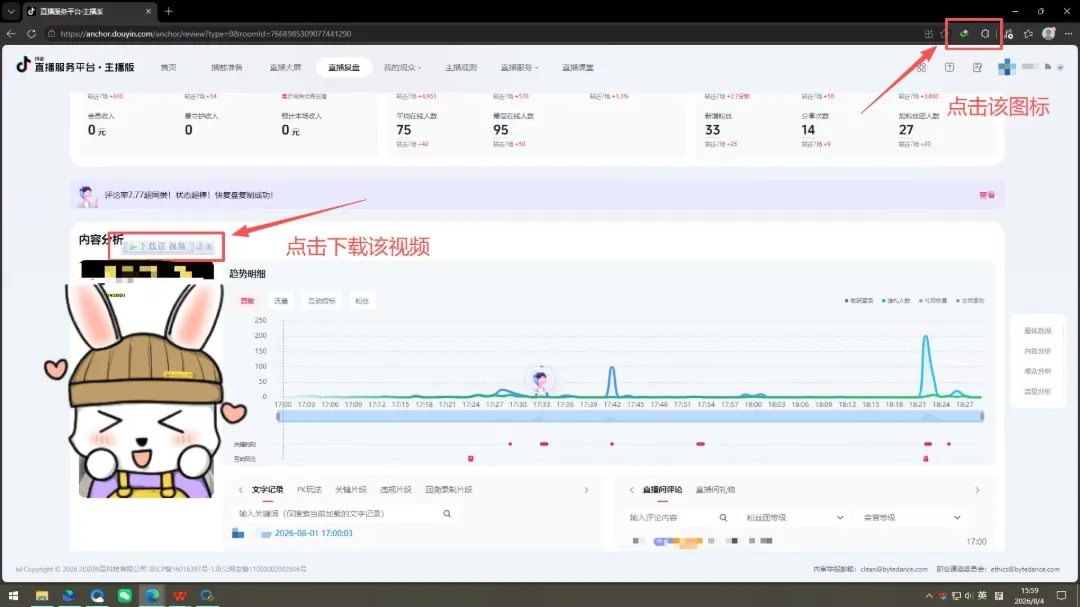
Task: Switch to PK玩法 tab
Action: (309, 490)
